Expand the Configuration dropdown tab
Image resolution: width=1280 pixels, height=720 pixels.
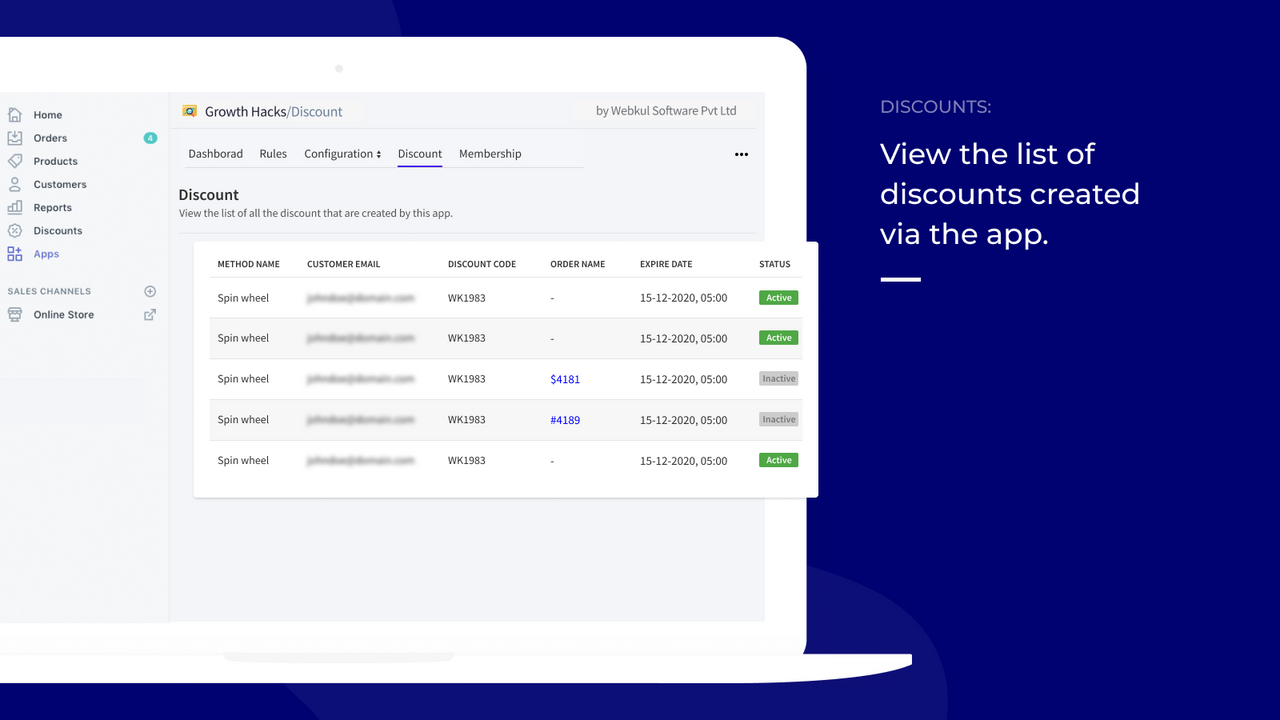(343, 154)
